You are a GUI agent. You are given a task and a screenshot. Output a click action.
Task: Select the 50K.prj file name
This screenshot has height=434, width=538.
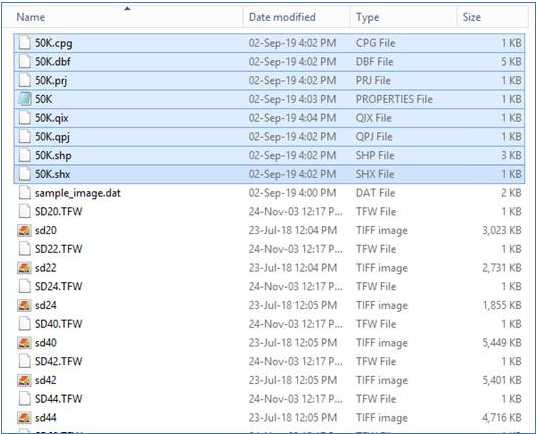tap(51, 81)
